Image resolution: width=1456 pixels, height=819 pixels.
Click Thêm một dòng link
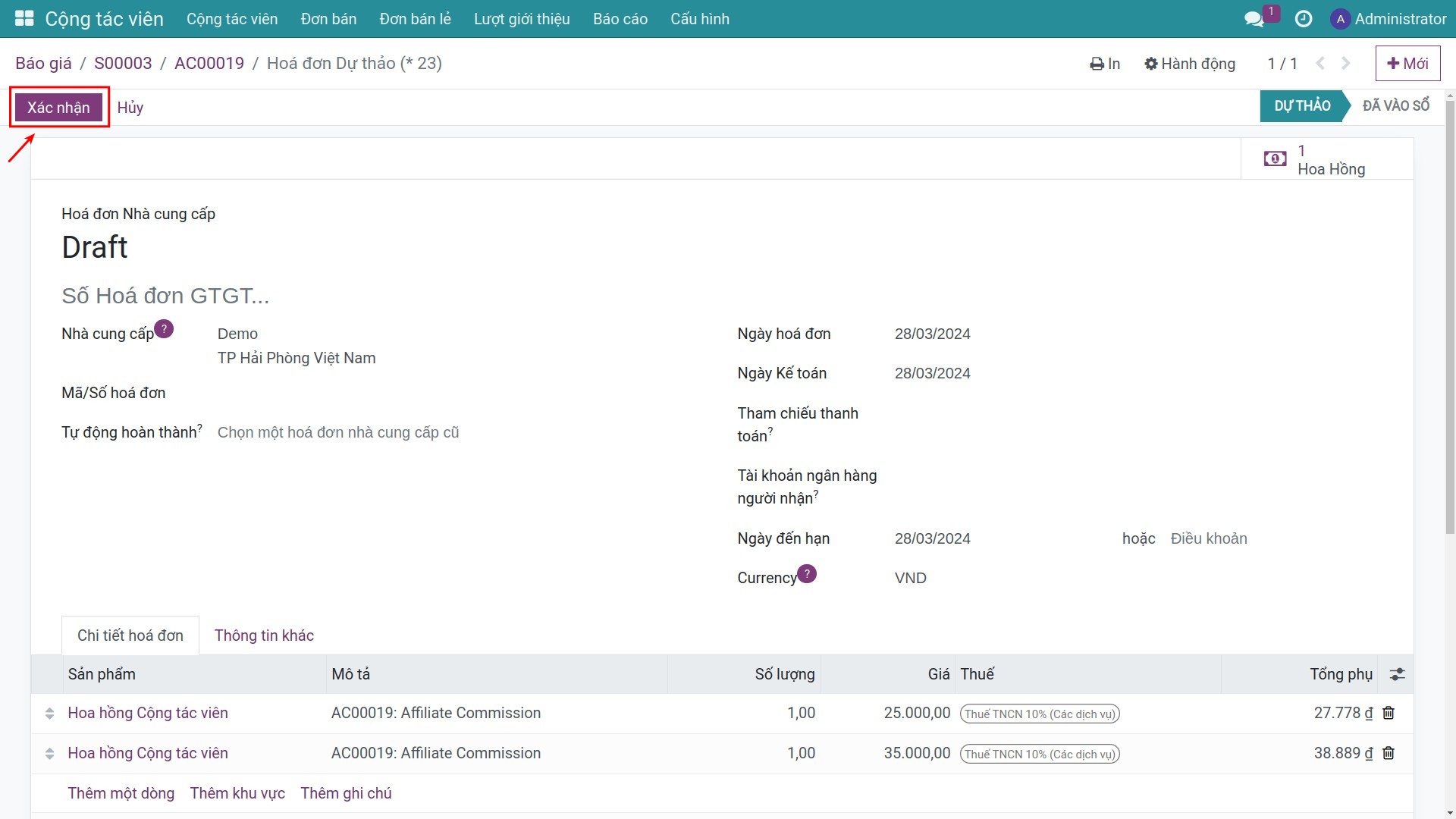coord(121,793)
